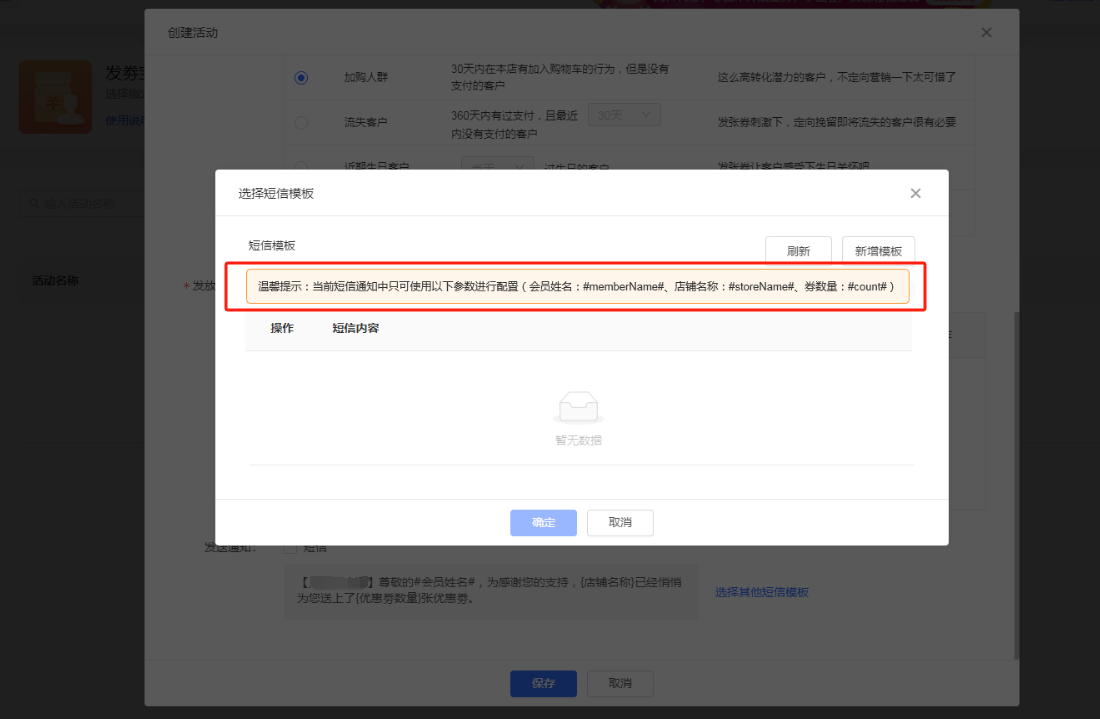Viewport: 1100px width, 719px height.
Task: Select the 流失客户 radio option
Action: pyautogui.click(x=301, y=123)
